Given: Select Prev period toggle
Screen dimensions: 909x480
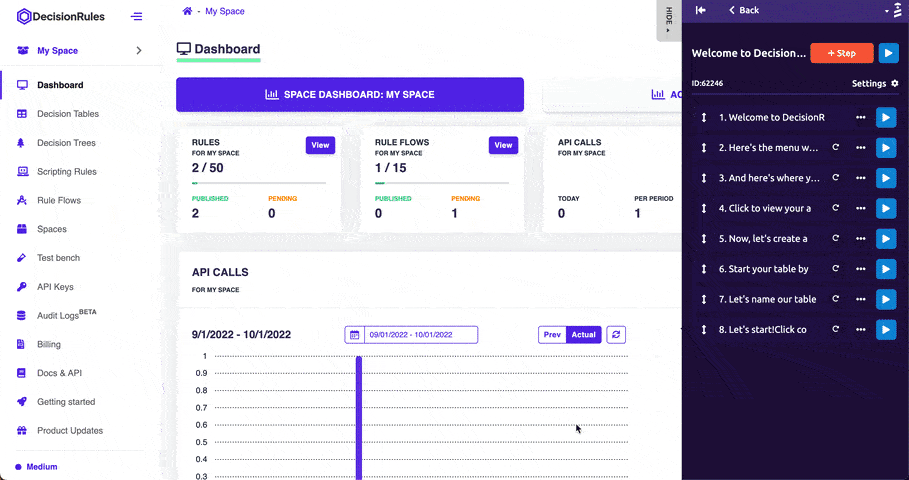Looking at the screenshot, I should coord(552,334).
